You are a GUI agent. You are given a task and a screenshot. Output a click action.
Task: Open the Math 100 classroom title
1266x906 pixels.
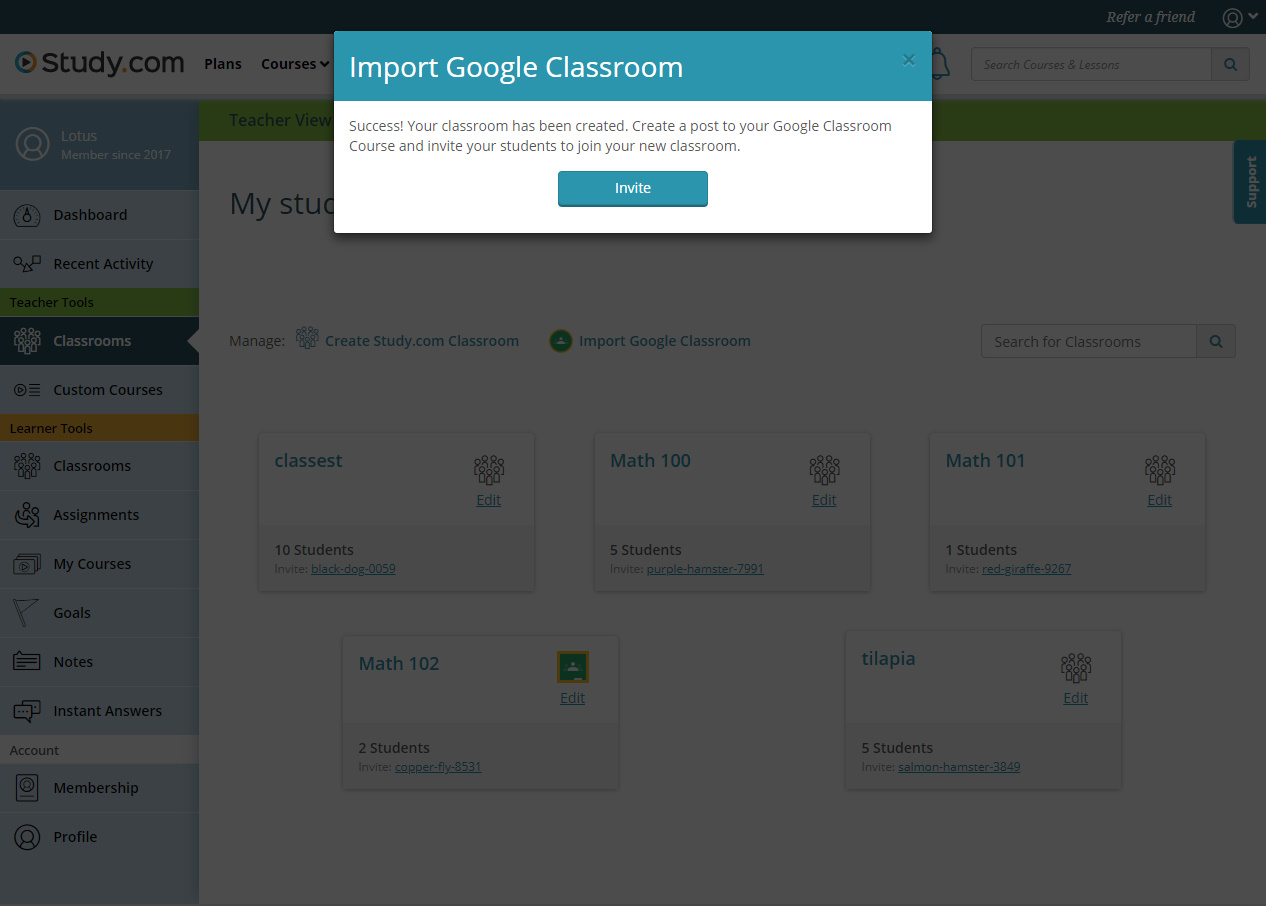tap(651, 461)
